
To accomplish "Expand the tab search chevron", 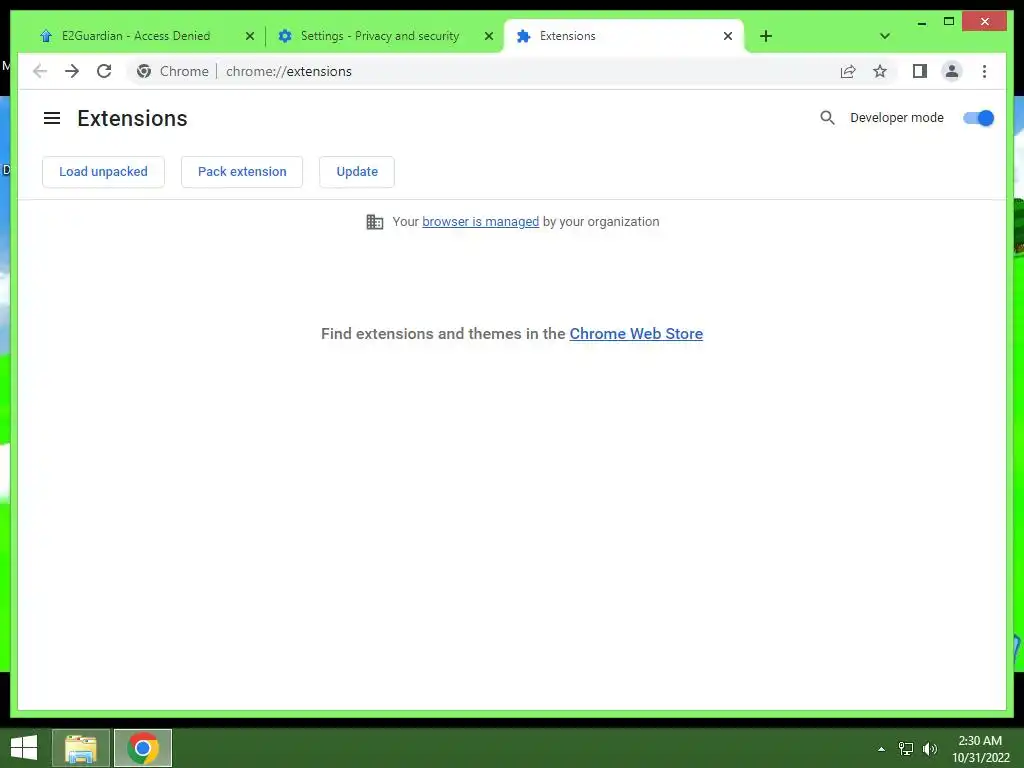I will coord(885,36).
